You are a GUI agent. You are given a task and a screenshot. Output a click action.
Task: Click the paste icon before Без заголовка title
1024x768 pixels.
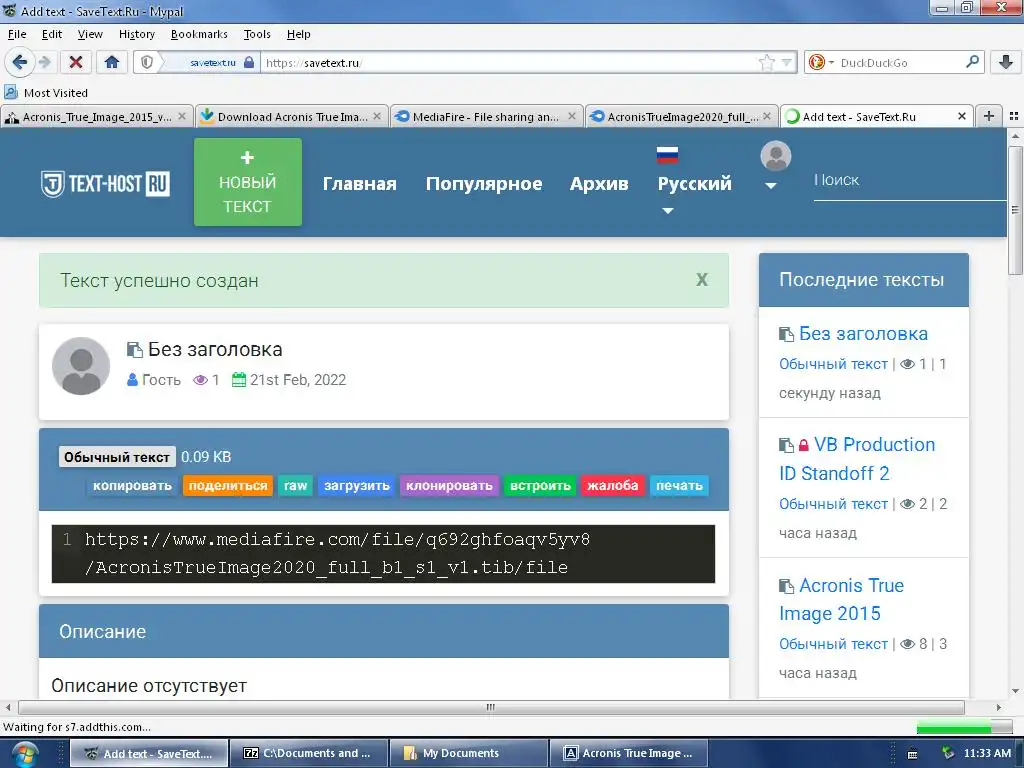(135, 350)
